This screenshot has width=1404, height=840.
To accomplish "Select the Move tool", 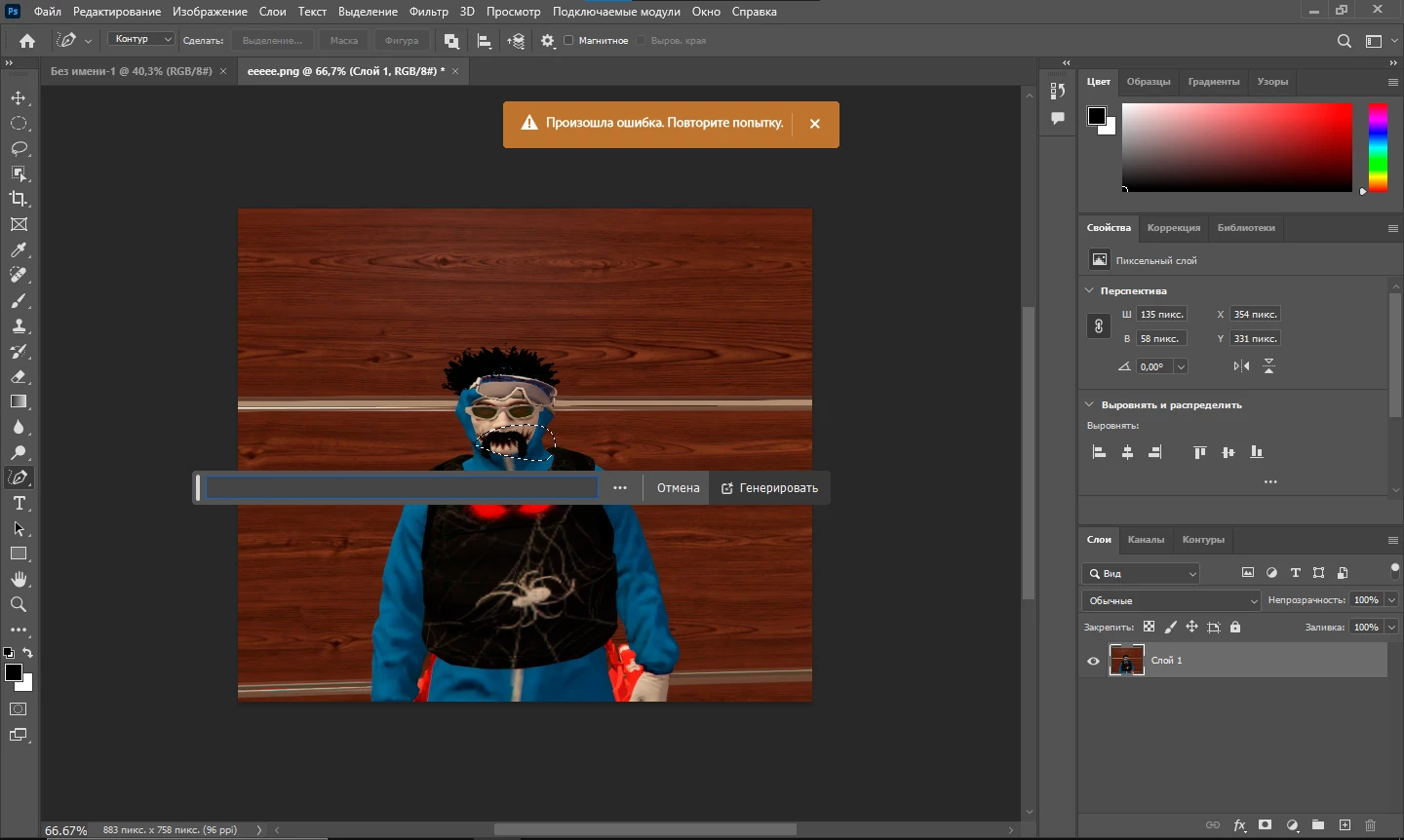I will click(x=19, y=98).
